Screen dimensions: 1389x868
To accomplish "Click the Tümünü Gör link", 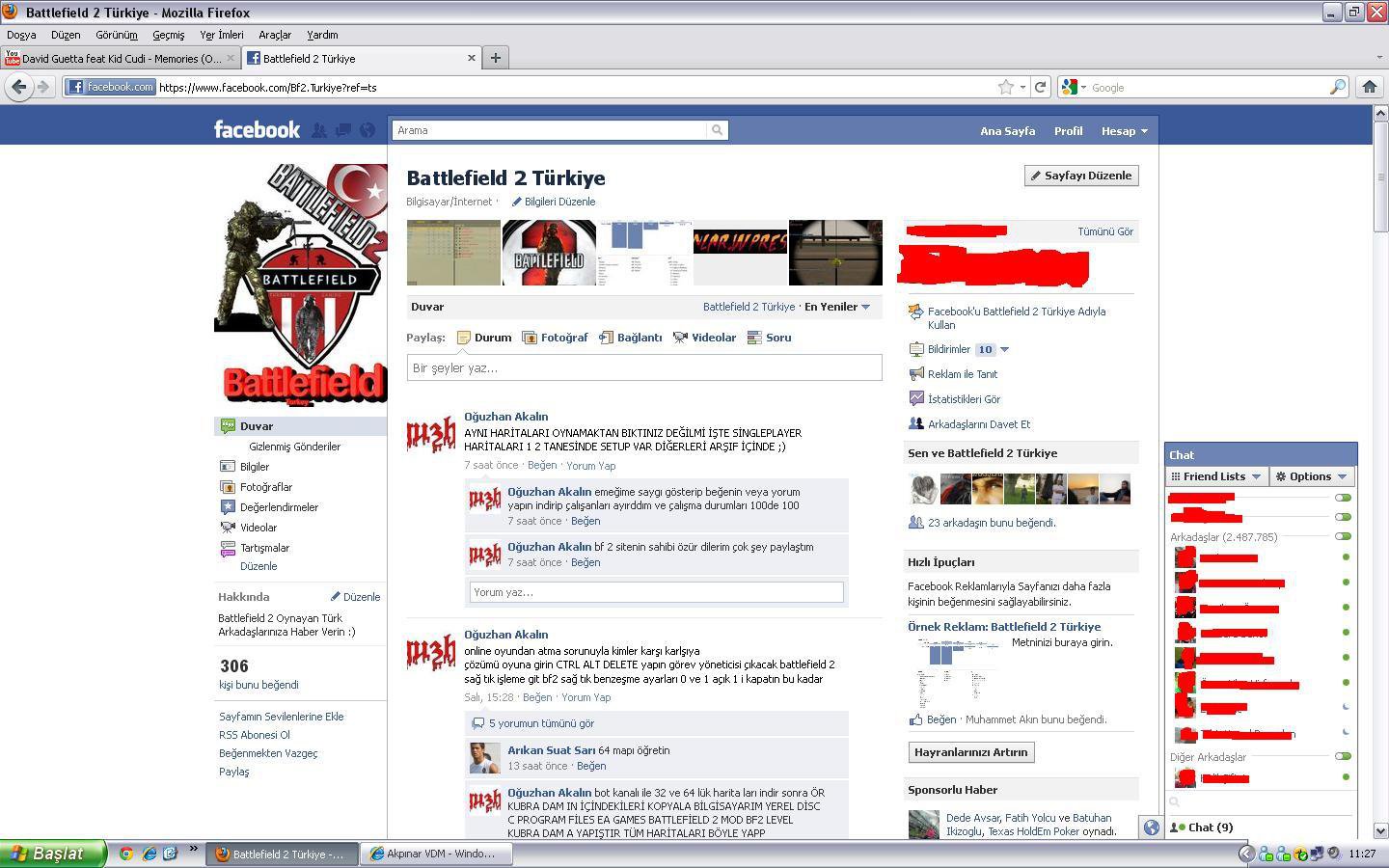I will click(1105, 231).
